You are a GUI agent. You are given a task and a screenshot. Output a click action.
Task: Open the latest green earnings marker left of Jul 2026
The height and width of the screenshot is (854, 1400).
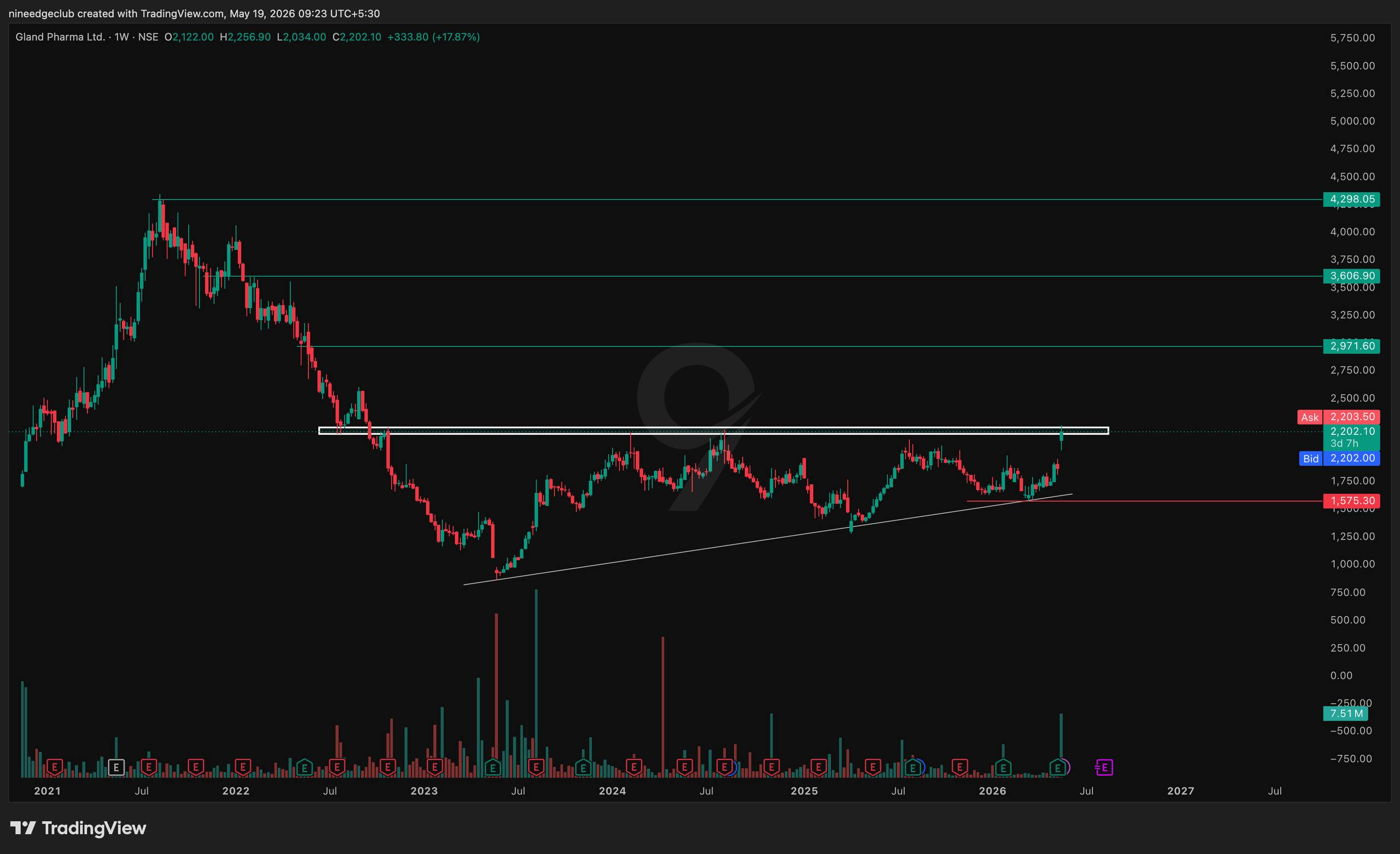[1058, 768]
